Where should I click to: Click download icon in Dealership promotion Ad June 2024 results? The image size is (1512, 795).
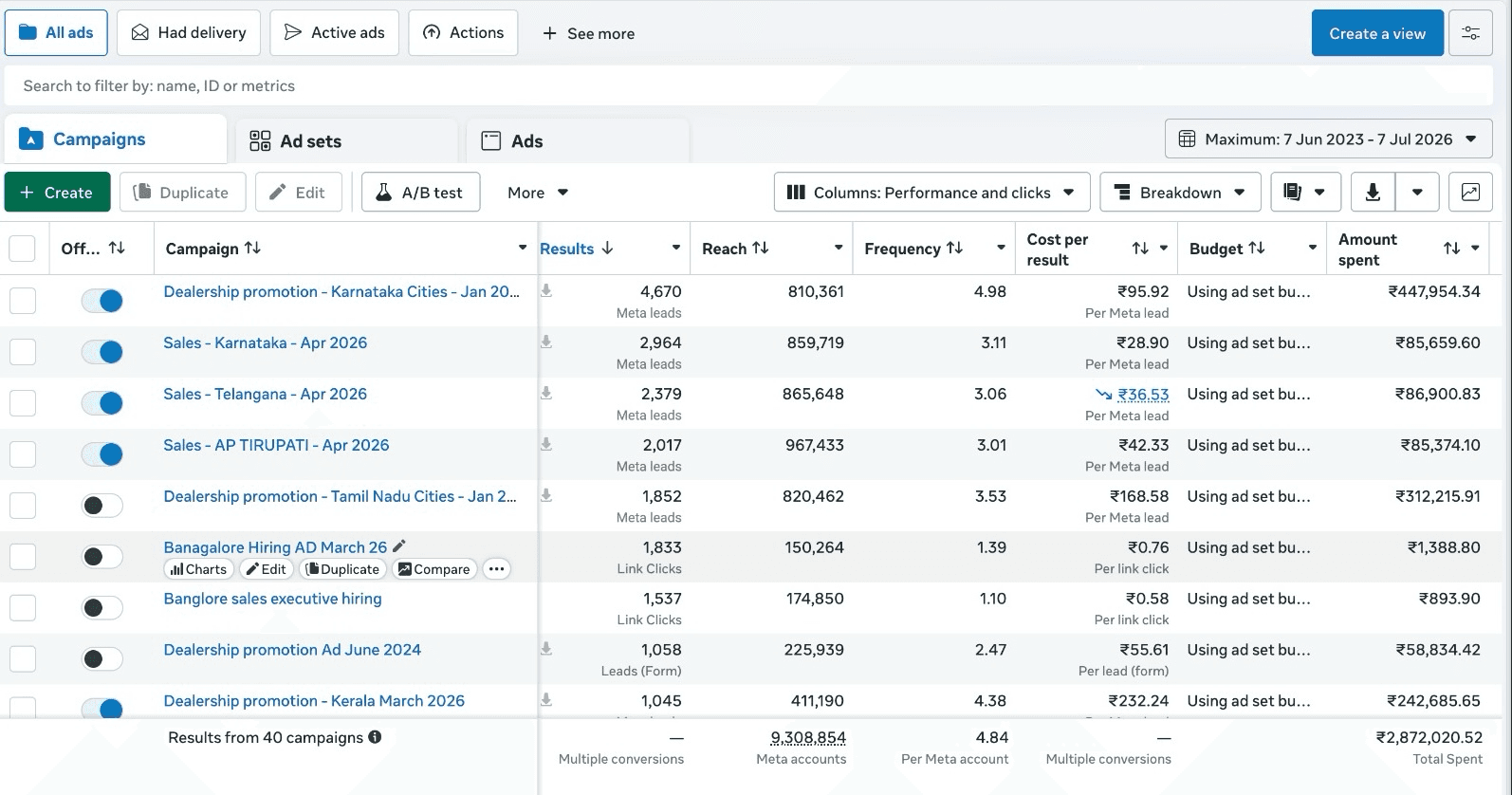(x=546, y=650)
